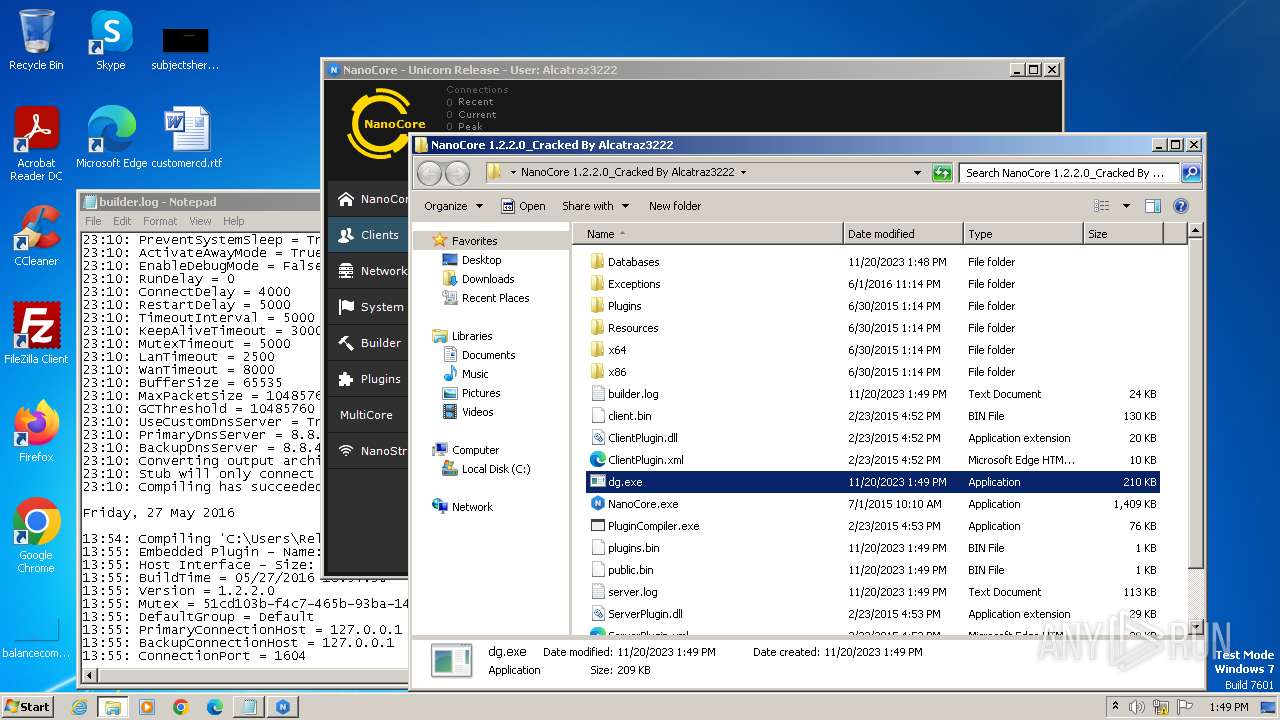Create a New folder
1280x720 pixels.
[x=675, y=206]
